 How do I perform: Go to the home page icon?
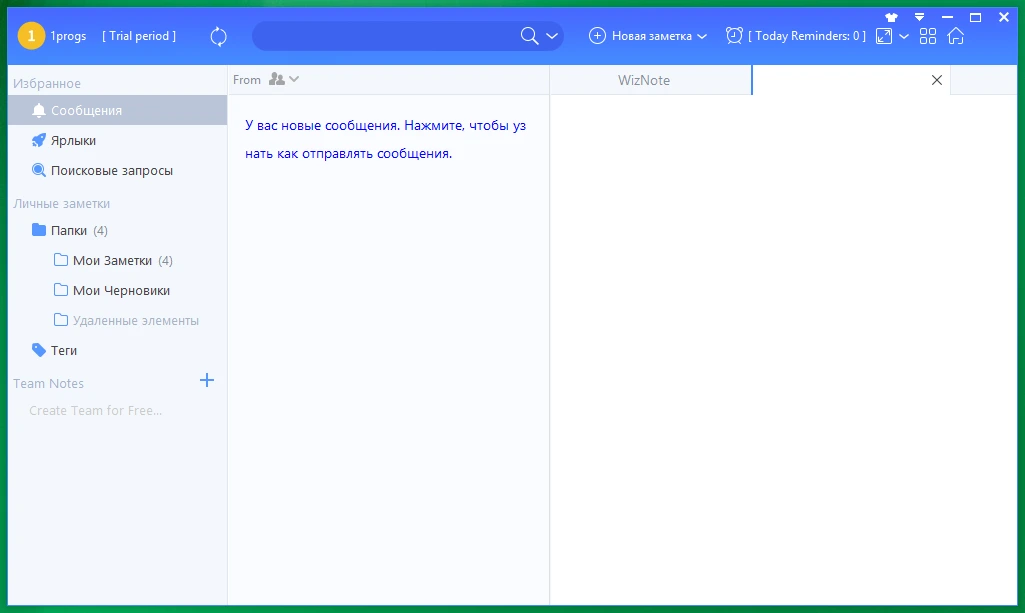pyautogui.click(x=956, y=36)
